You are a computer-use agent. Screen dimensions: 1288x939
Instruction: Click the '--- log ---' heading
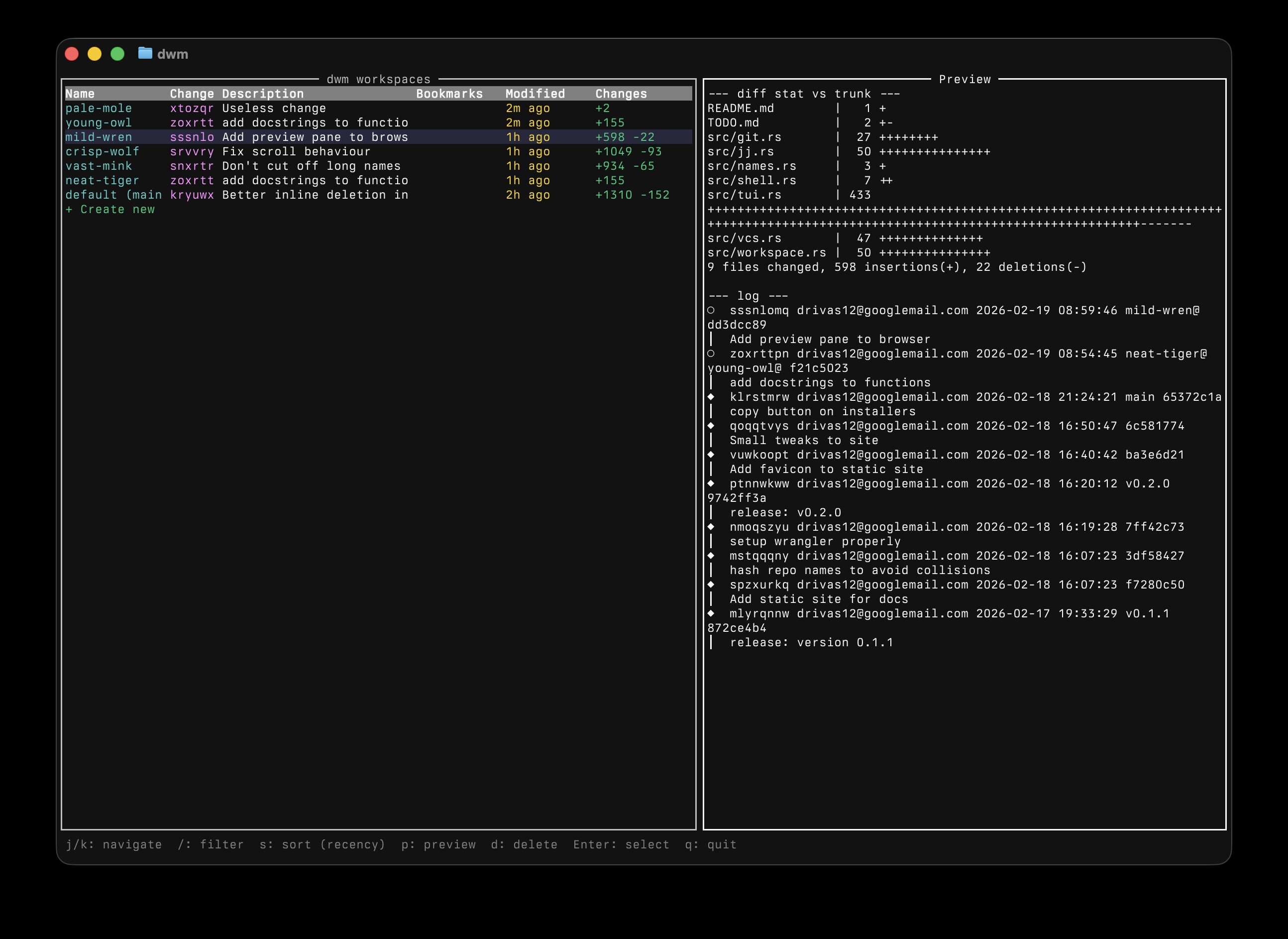pos(748,296)
